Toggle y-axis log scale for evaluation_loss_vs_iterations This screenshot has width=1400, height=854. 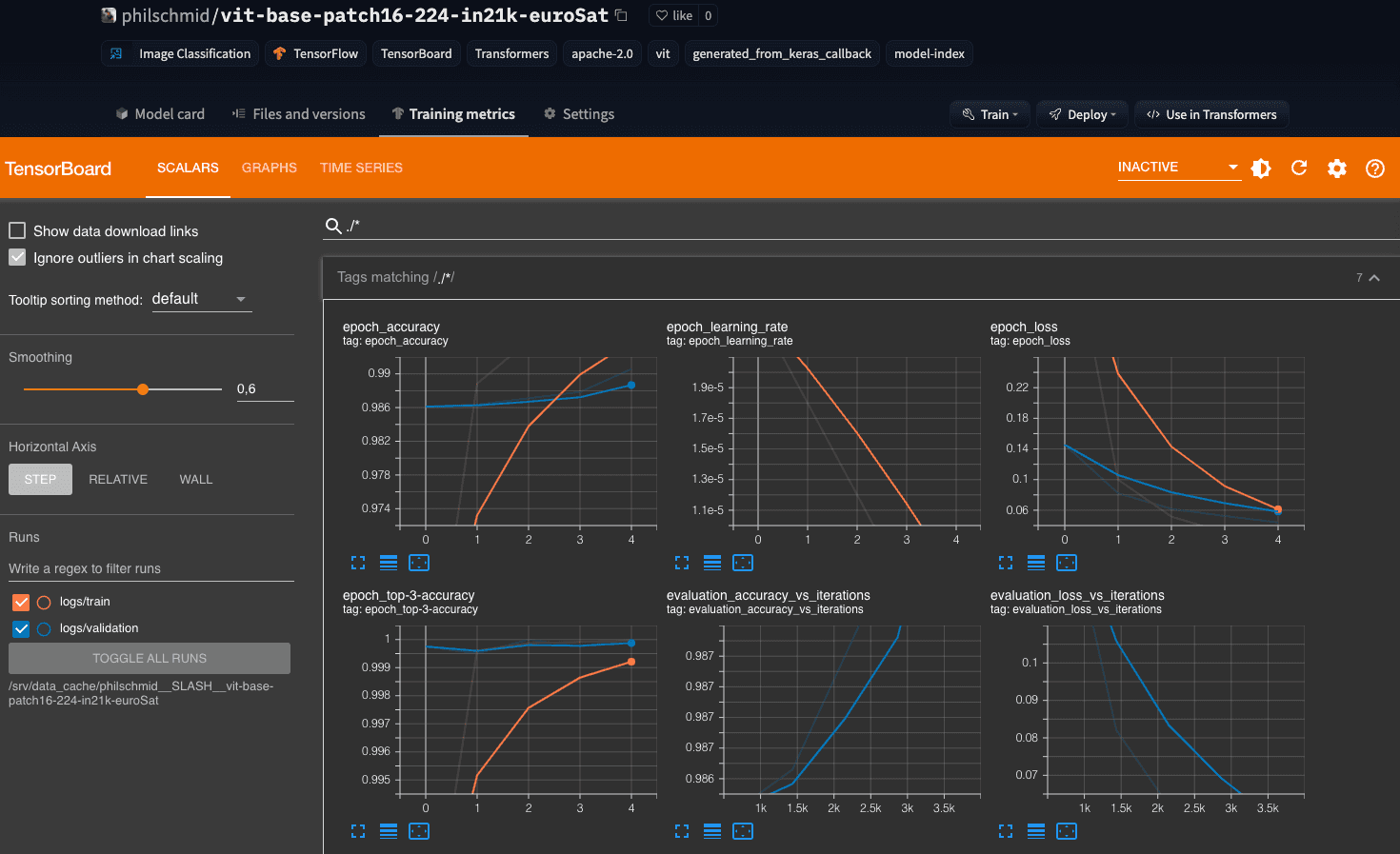1036,831
